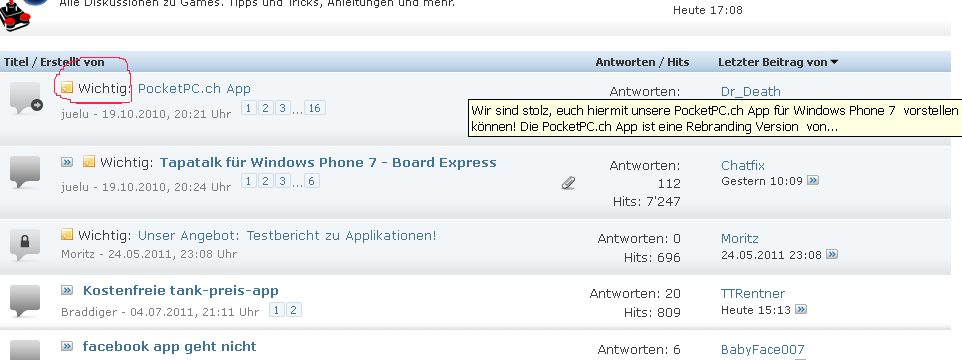The image size is (962, 360).
Task: Sort by Letzter Beitrag von dropdown arrow
Action: (834, 62)
